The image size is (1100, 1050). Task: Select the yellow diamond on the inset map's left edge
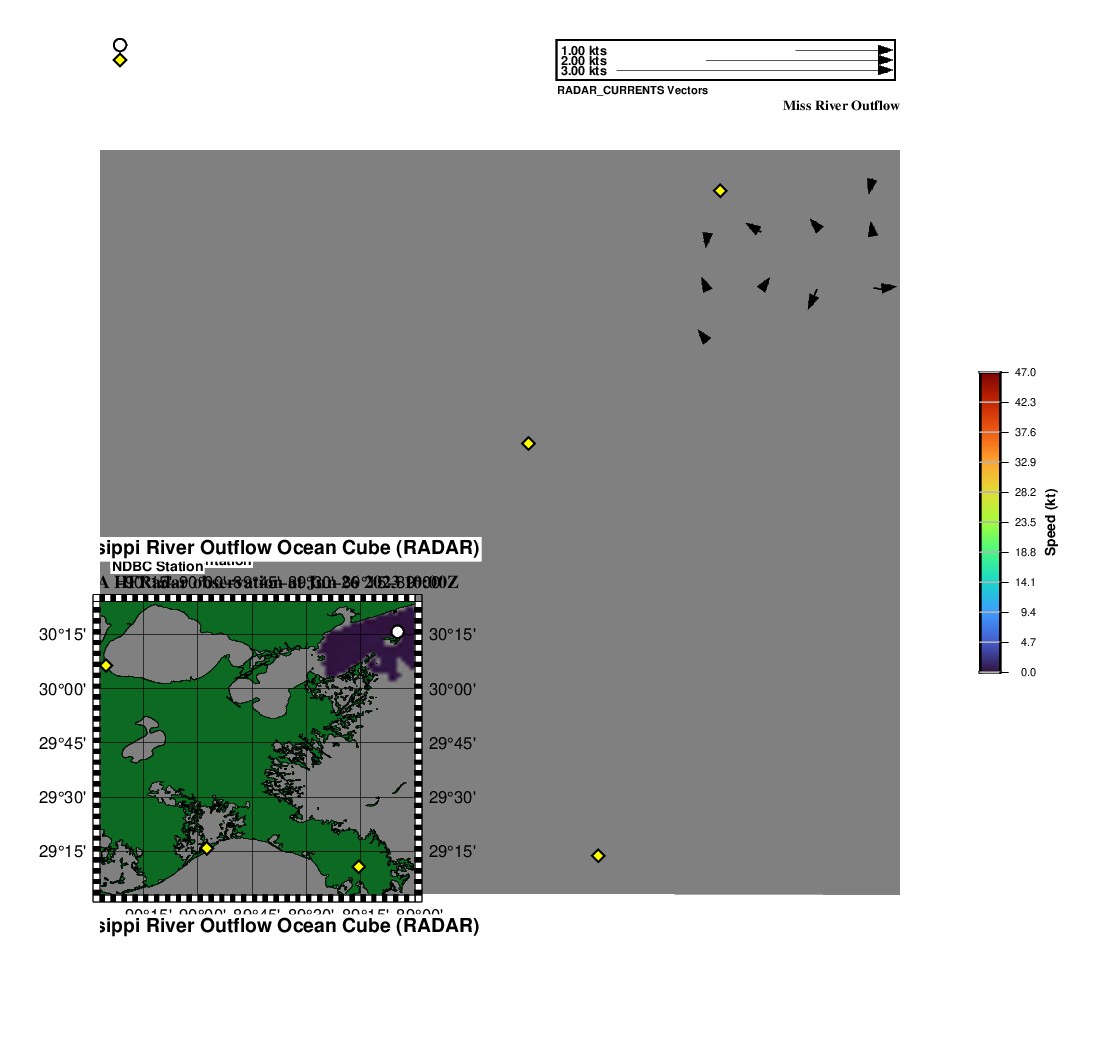[x=106, y=665]
